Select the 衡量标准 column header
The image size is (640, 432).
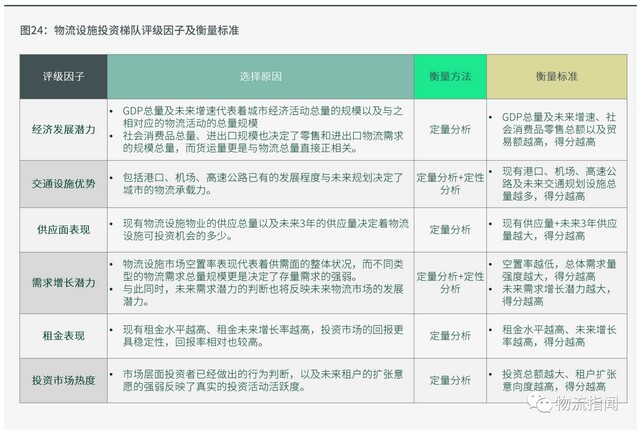coord(559,76)
